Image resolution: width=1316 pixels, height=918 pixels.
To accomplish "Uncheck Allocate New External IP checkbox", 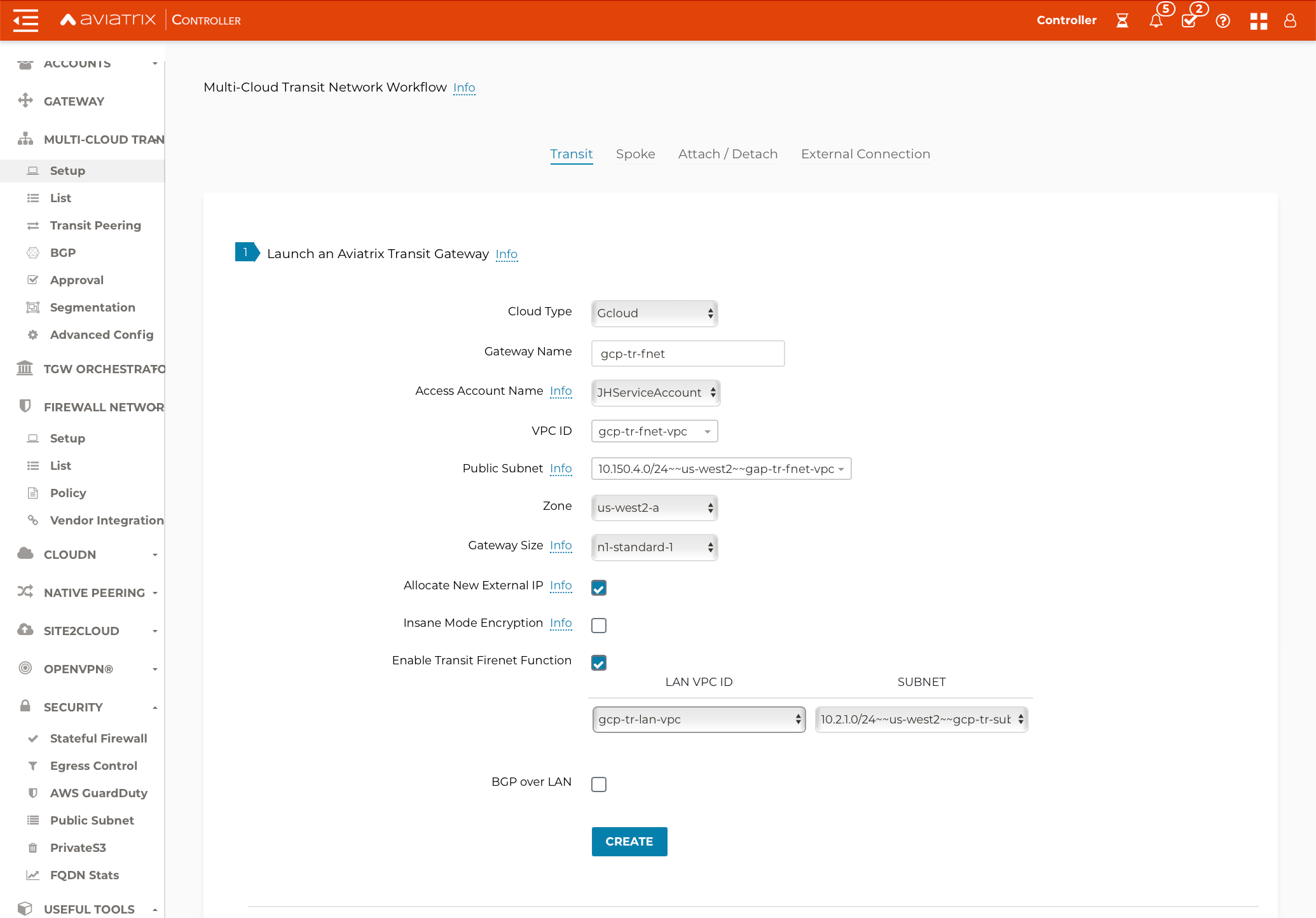I will (599, 587).
